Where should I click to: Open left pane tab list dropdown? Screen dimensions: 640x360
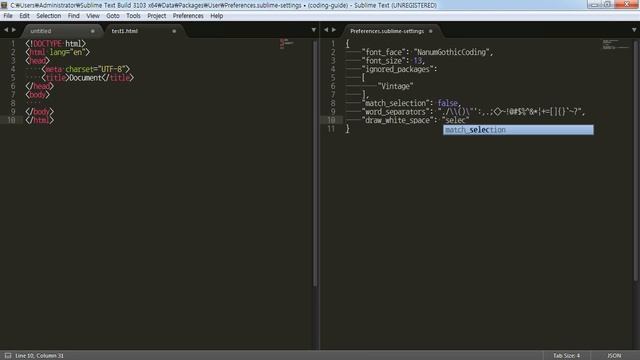pyautogui.click(x=313, y=30)
